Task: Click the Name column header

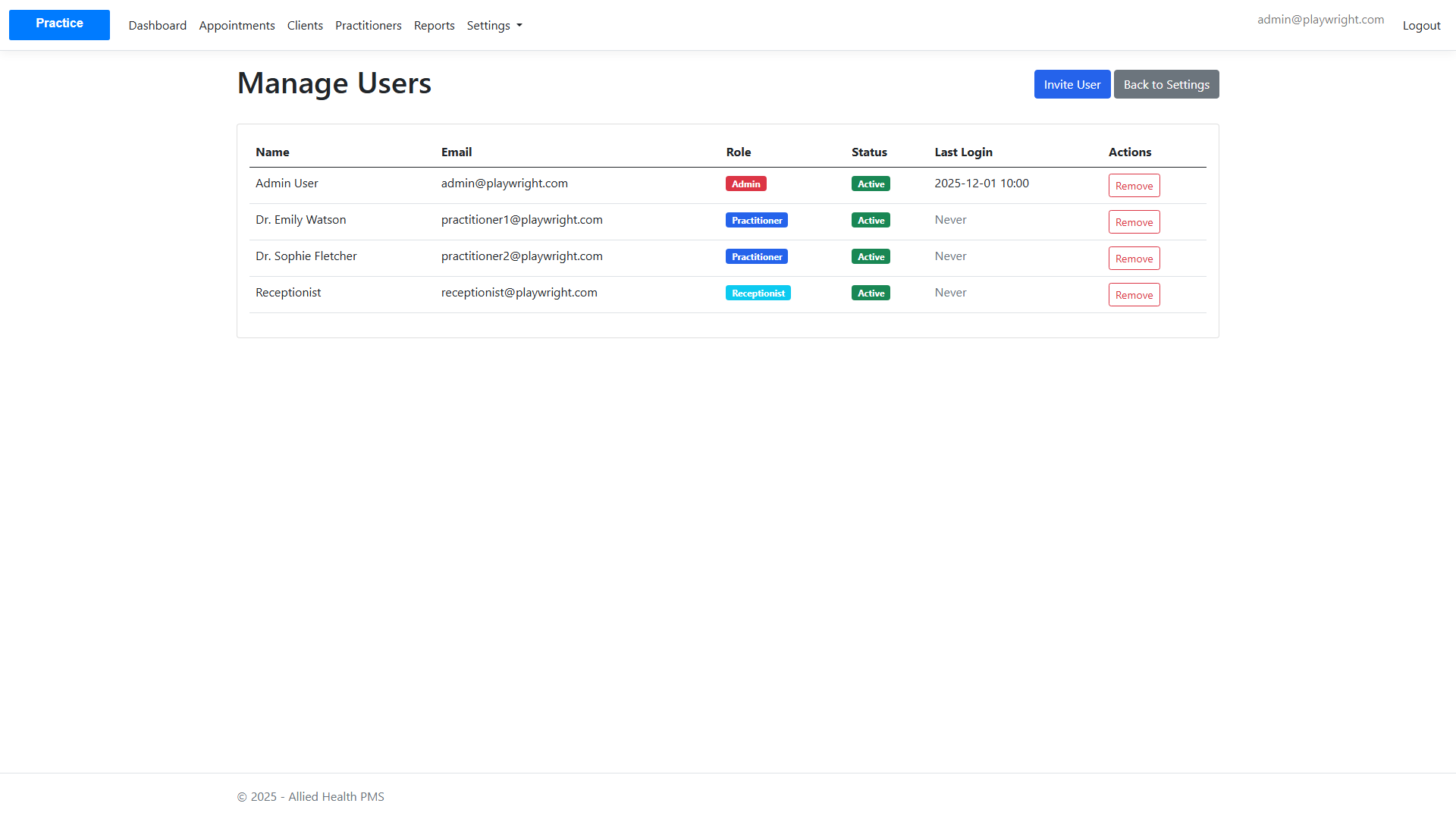Action: 272,152
